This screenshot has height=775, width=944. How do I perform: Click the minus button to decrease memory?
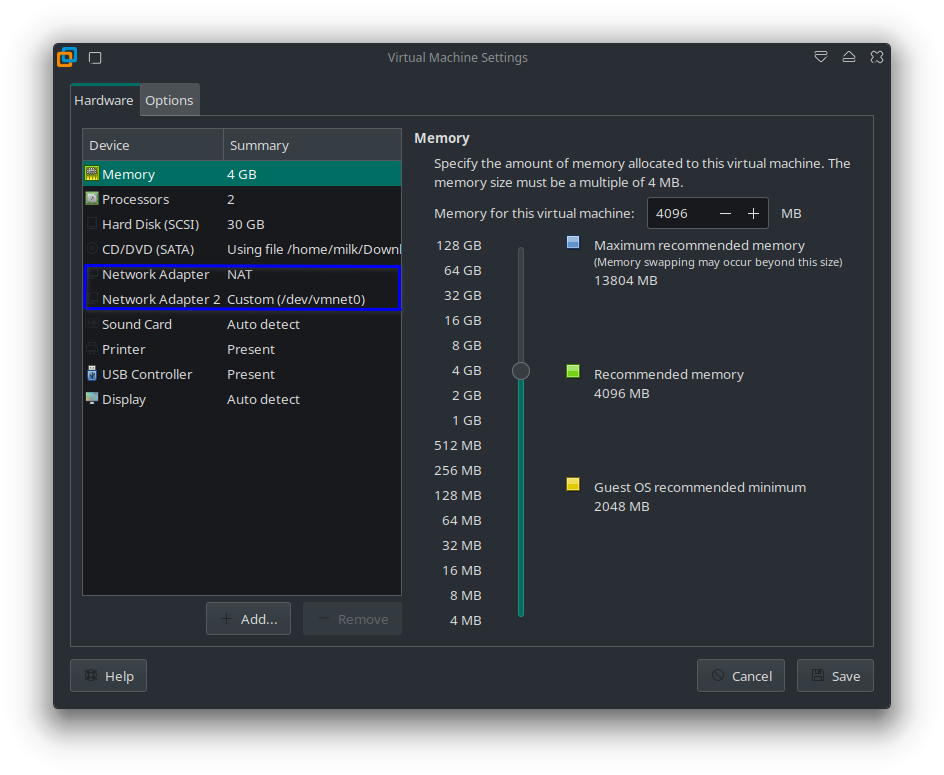(x=725, y=214)
